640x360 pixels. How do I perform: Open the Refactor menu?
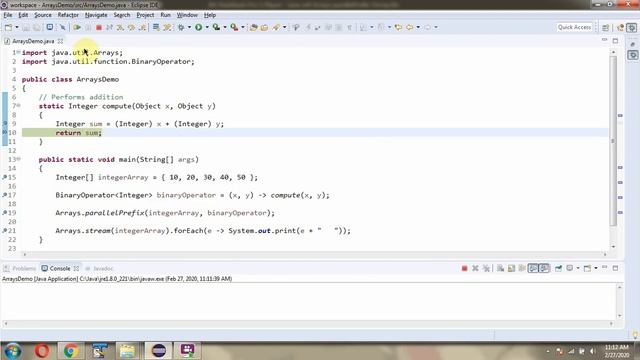[68, 15]
